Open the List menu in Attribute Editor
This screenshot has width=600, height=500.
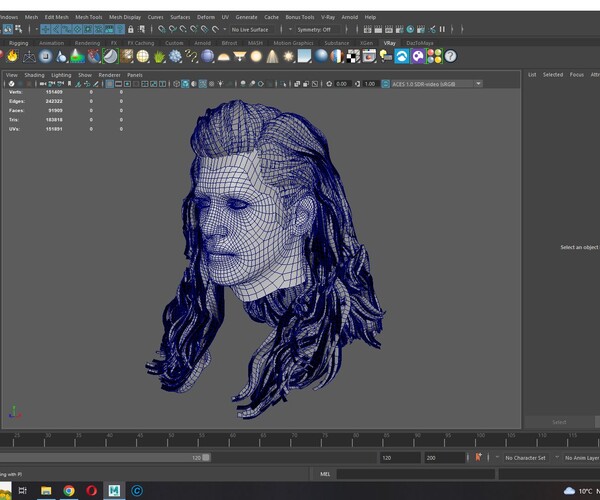coord(532,75)
